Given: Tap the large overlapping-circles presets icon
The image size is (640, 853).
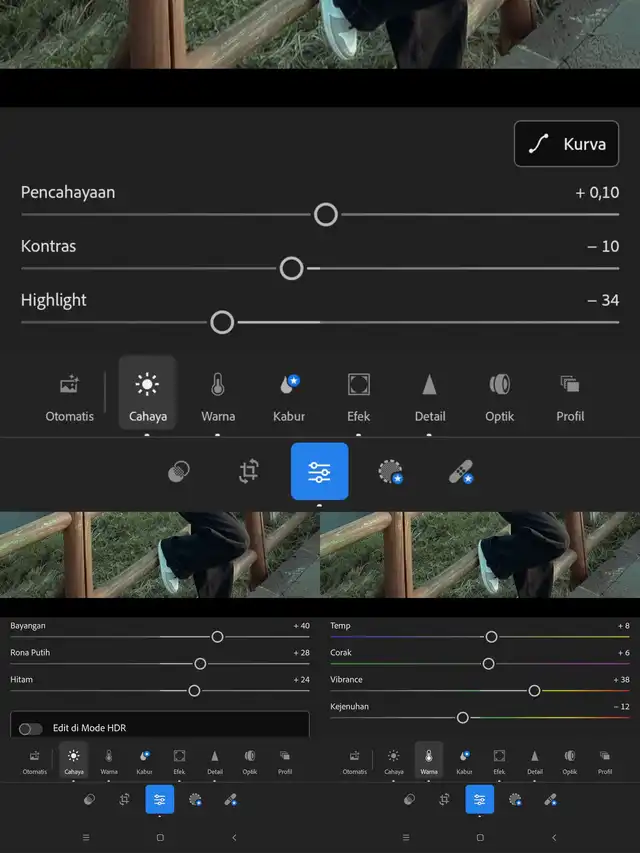Looking at the screenshot, I should point(179,471).
